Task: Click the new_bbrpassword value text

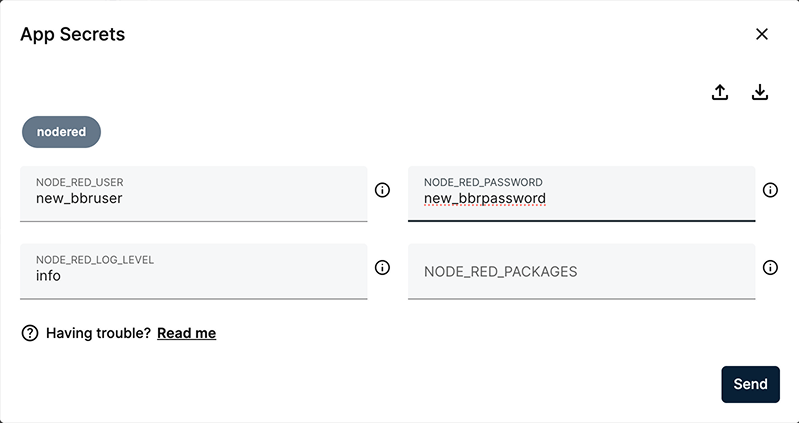Action: point(485,198)
